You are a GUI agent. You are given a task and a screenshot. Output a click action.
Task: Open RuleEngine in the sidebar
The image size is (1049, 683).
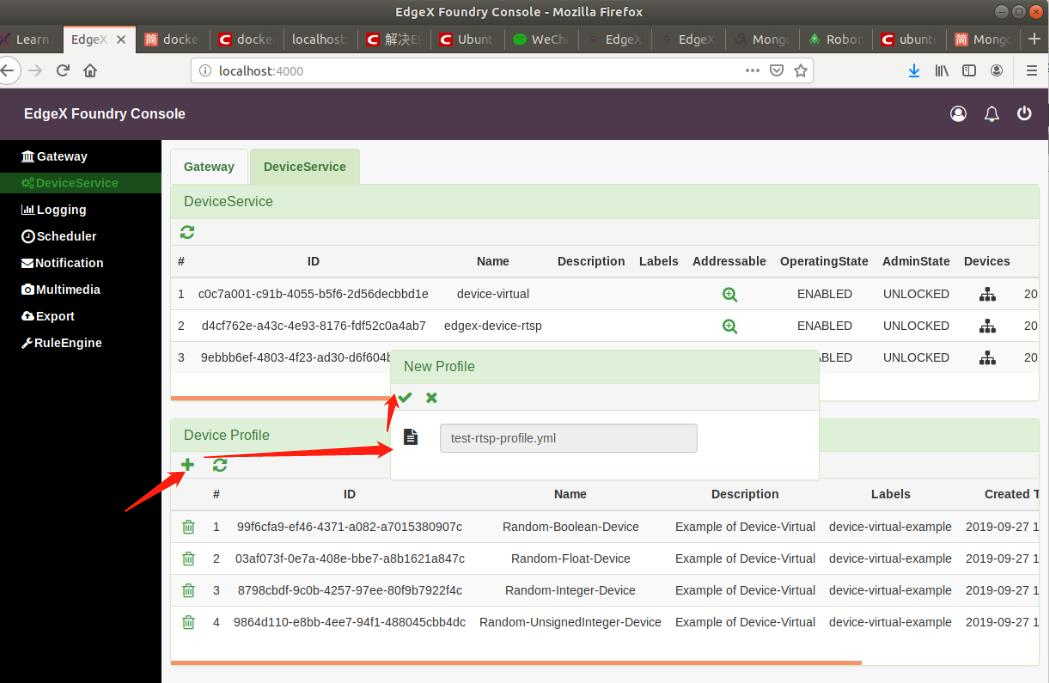pyautogui.click(x=62, y=343)
